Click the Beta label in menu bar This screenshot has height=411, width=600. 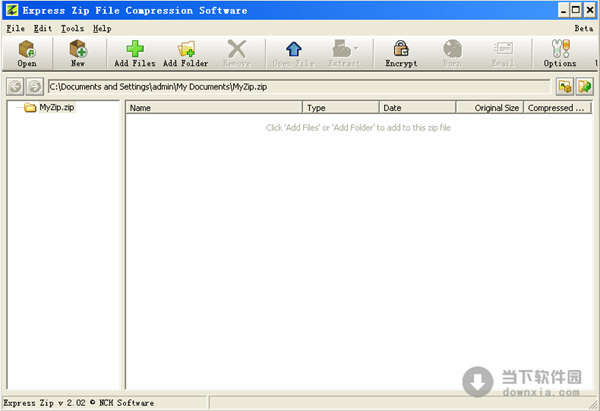pos(584,29)
